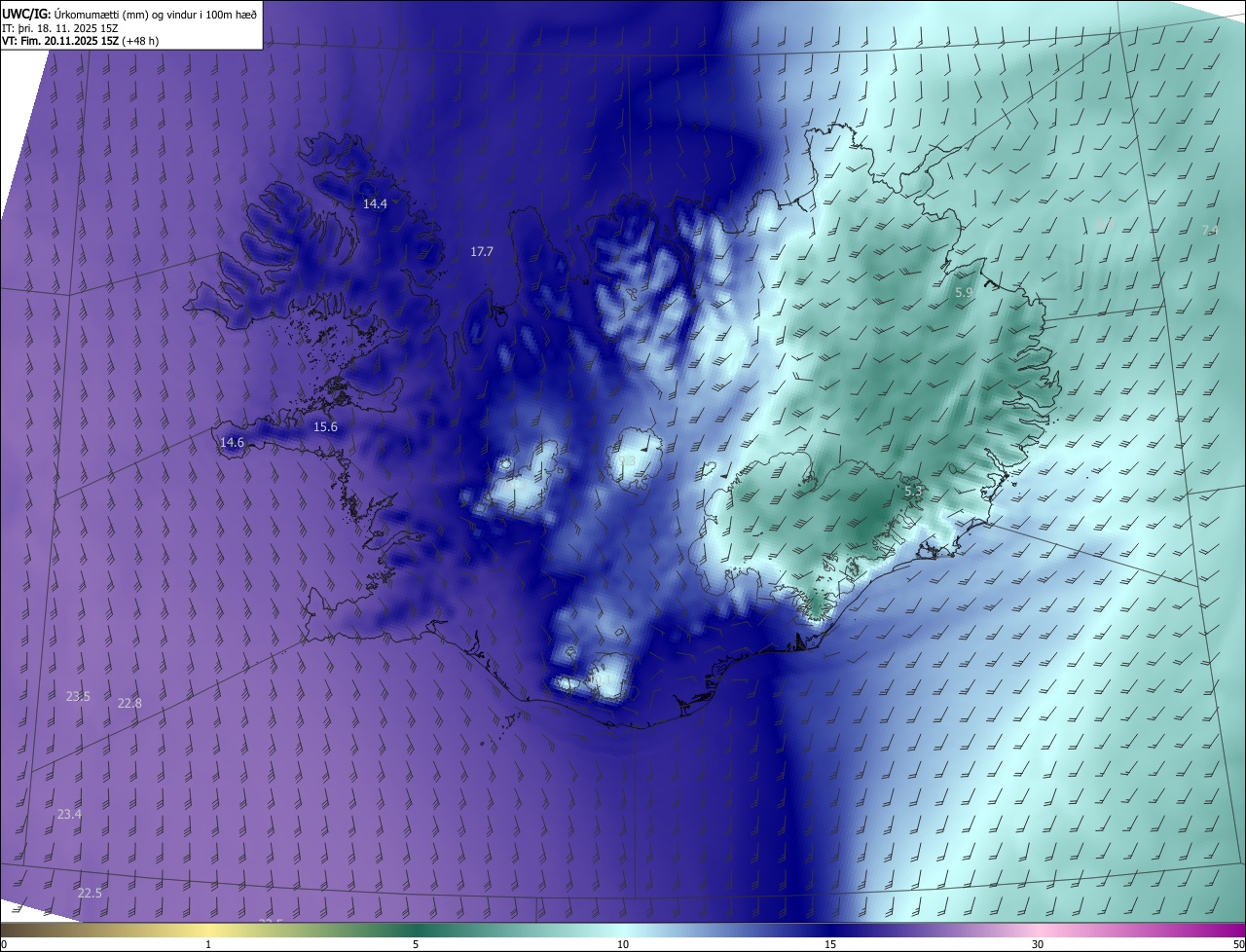Click the 23.5 value over the ocean
1246x952 pixels.
pyautogui.click(x=78, y=697)
